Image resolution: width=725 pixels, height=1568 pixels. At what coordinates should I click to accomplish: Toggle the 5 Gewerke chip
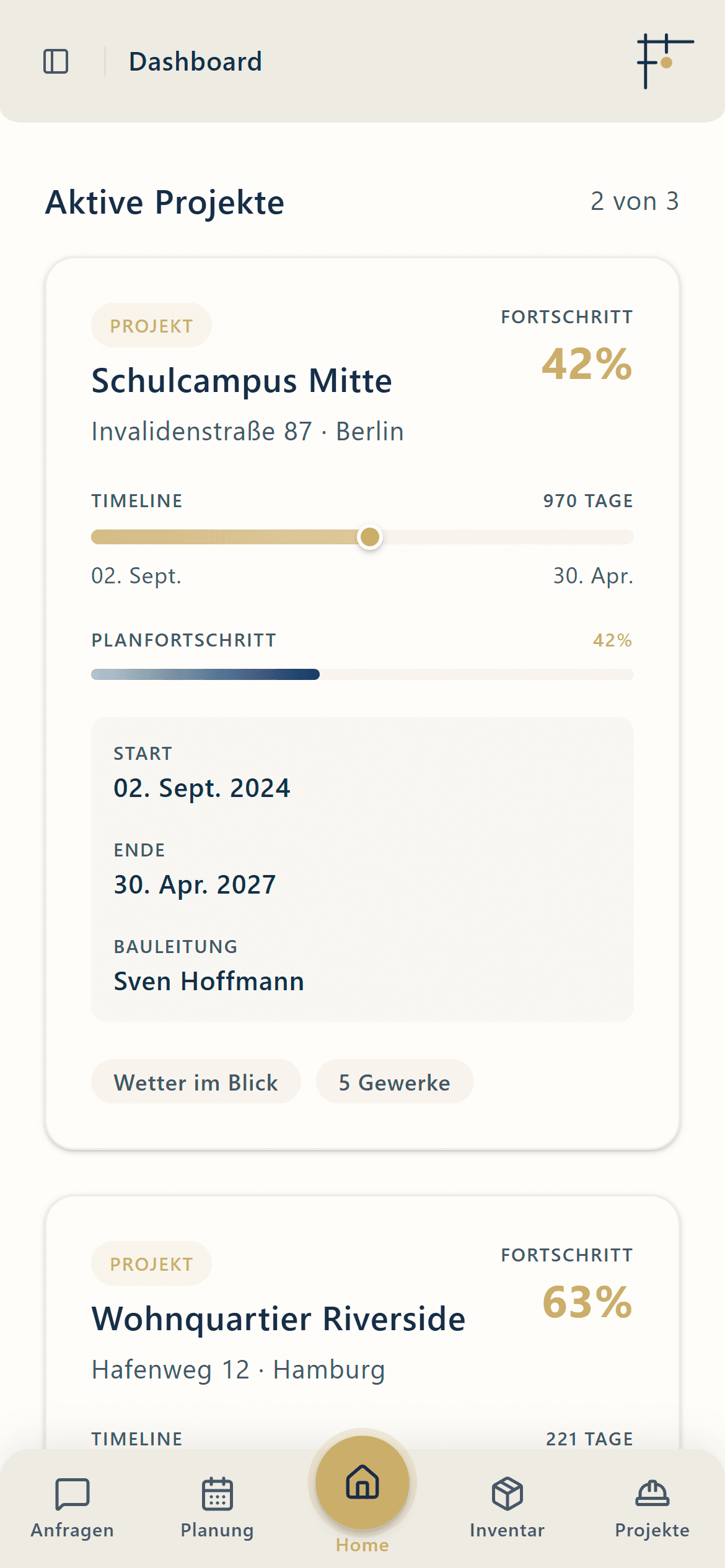394,1082
